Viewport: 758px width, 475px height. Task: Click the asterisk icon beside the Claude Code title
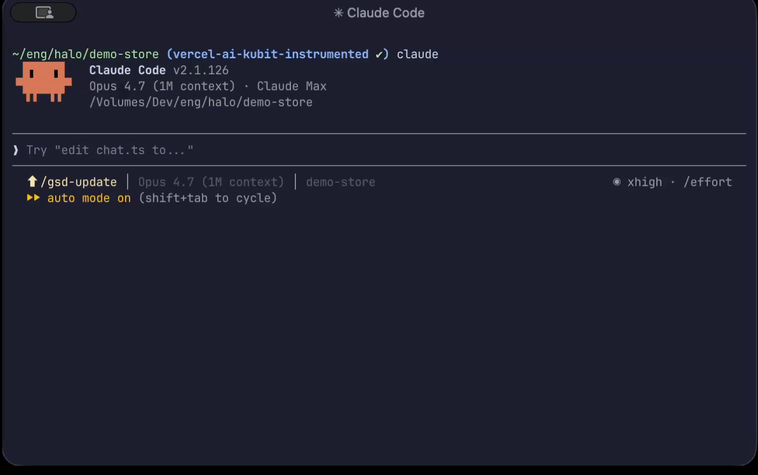pos(338,13)
